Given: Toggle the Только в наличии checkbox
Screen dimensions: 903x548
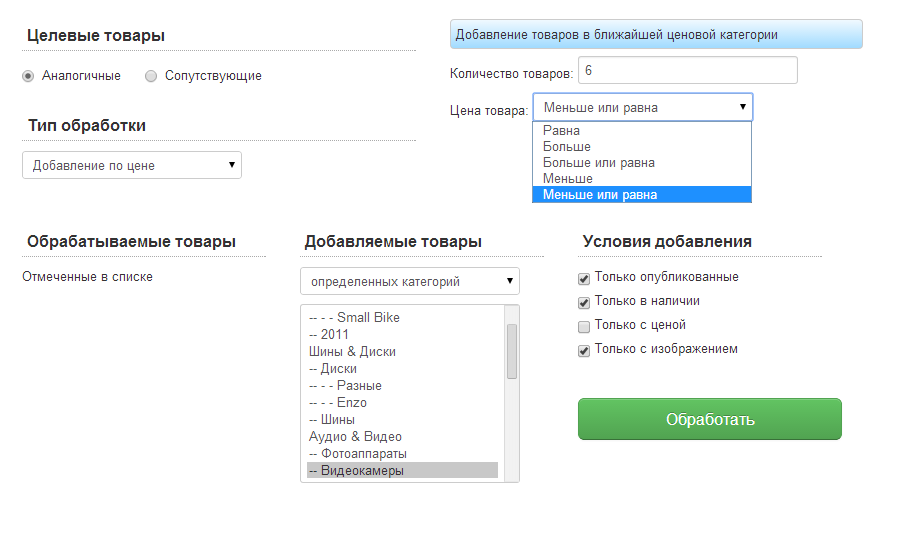Looking at the screenshot, I should 584,302.
